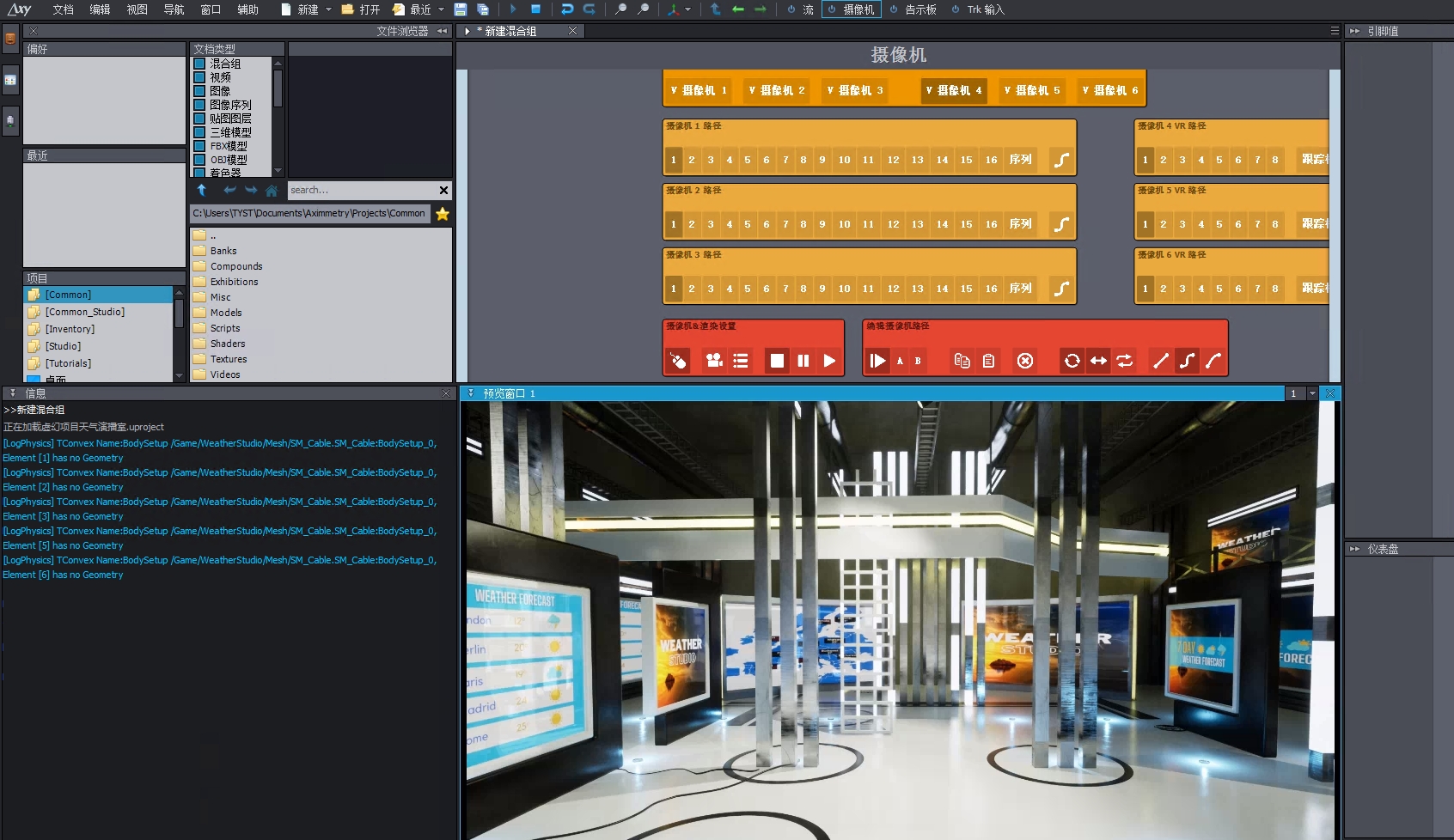
Task: Click the delete circle-X icon in path editor
Action: click(x=1025, y=361)
